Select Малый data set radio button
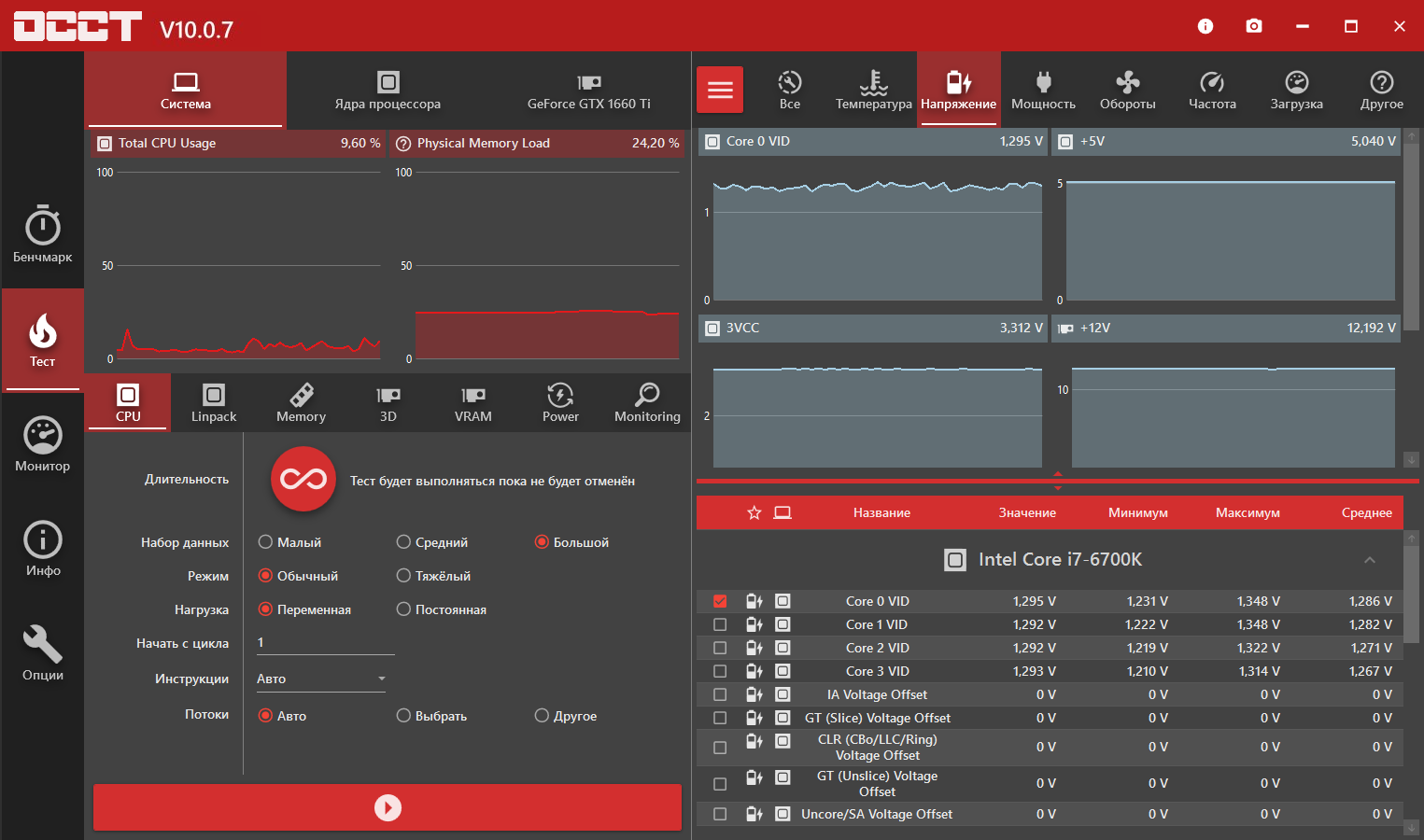This screenshot has width=1424, height=840. point(265,541)
